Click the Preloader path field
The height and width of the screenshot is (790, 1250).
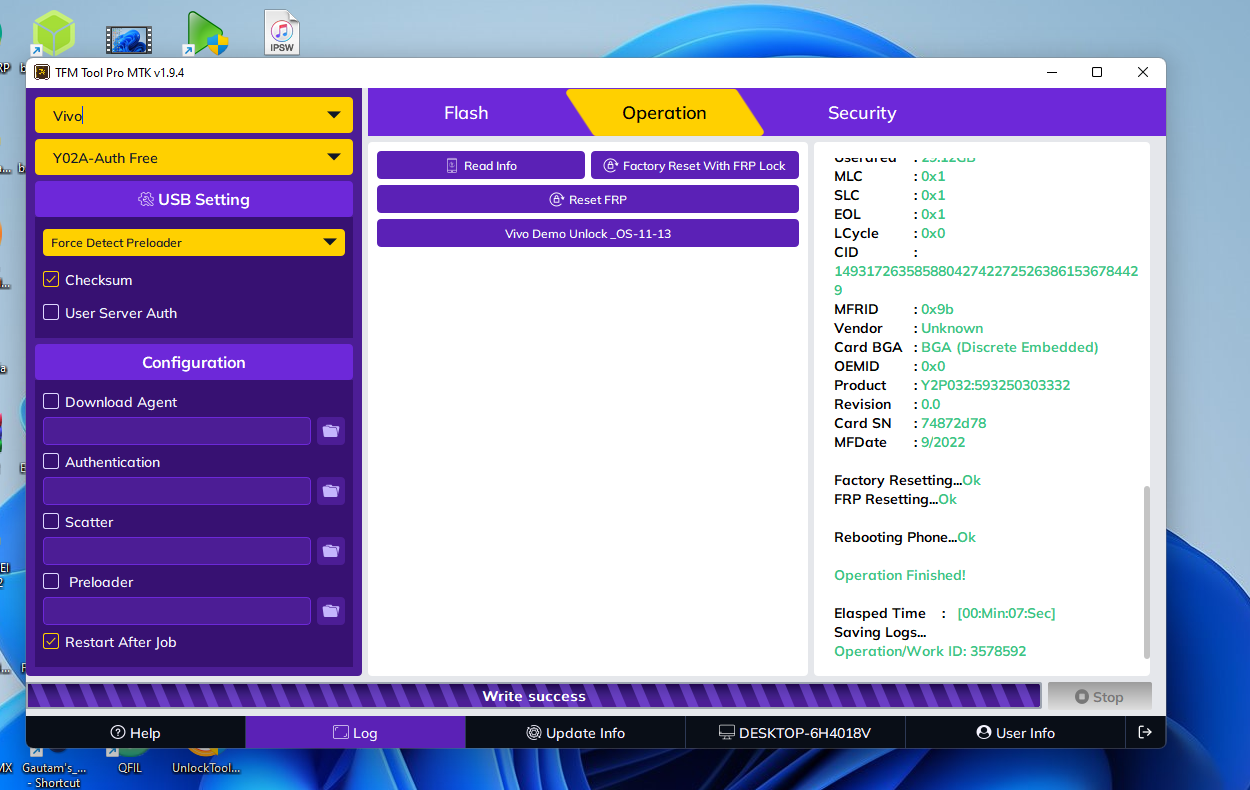point(177,611)
